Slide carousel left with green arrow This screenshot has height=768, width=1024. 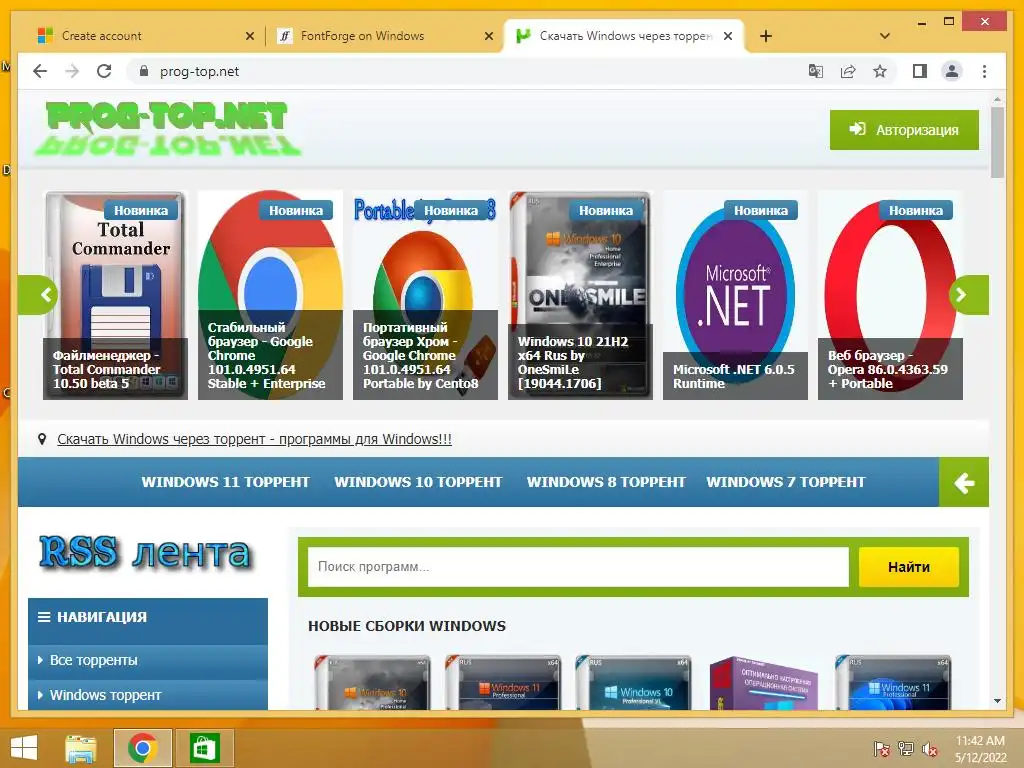point(39,295)
